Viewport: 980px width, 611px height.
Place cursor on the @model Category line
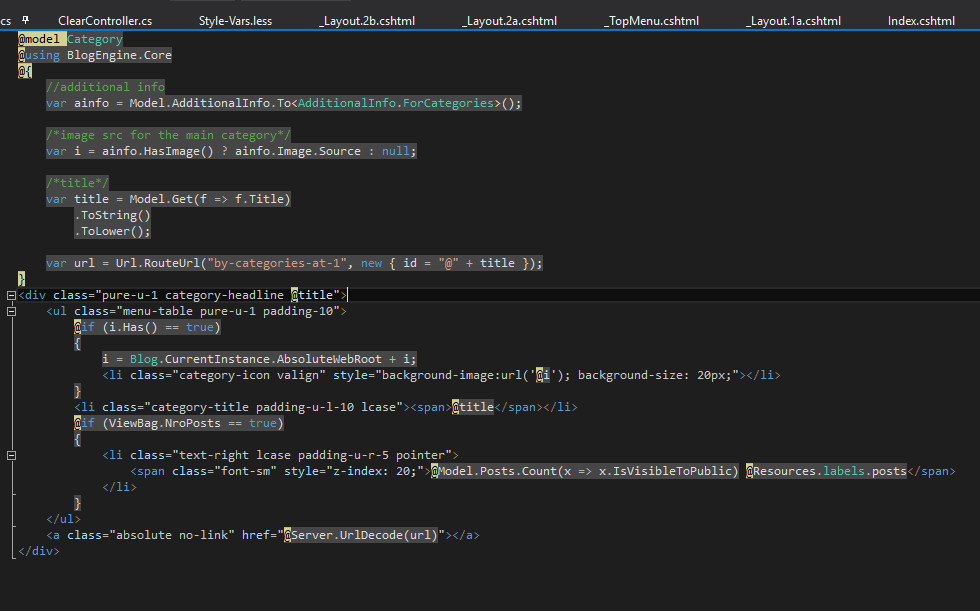point(70,39)
